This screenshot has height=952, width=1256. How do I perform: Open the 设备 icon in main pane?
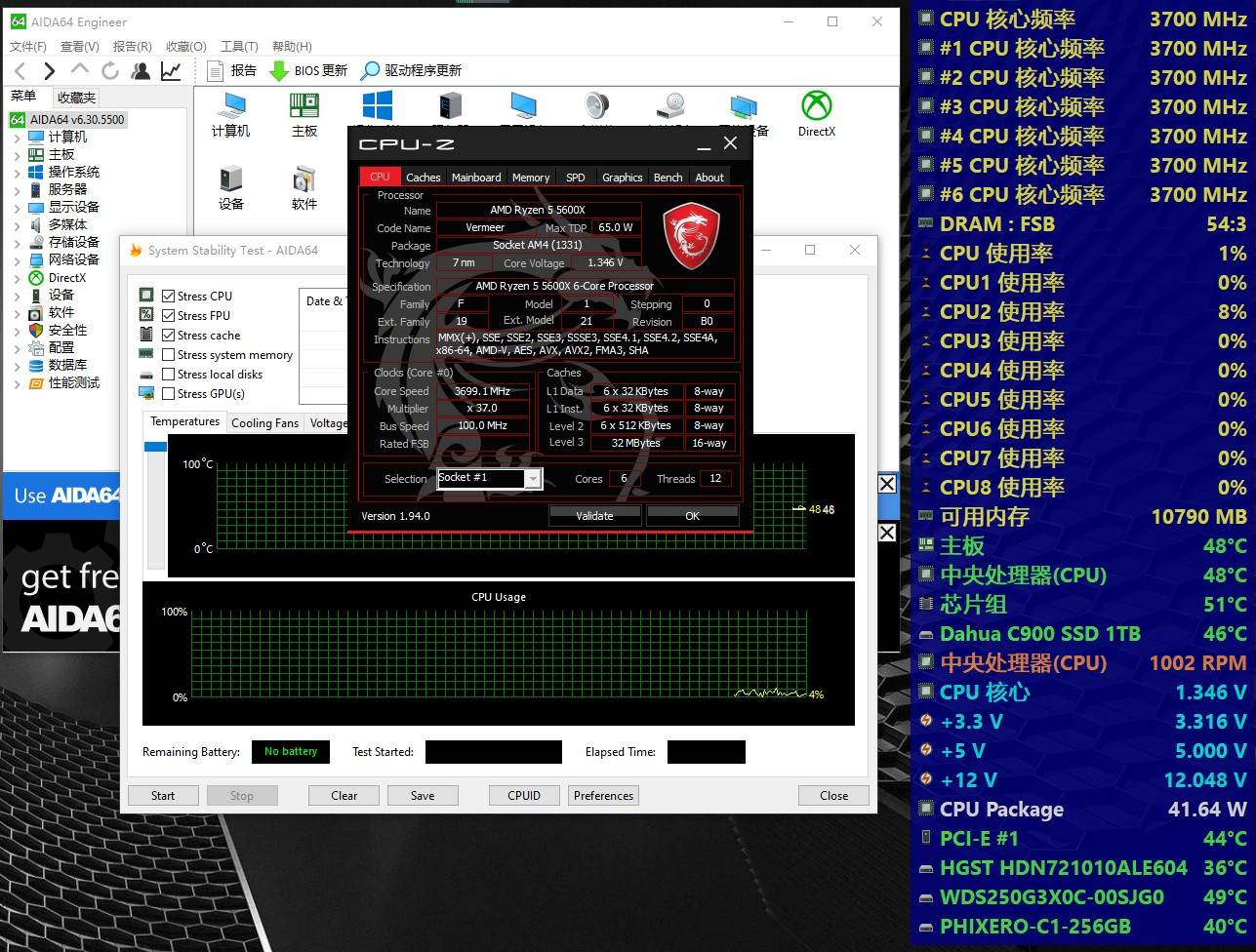[x=231, y=188]
